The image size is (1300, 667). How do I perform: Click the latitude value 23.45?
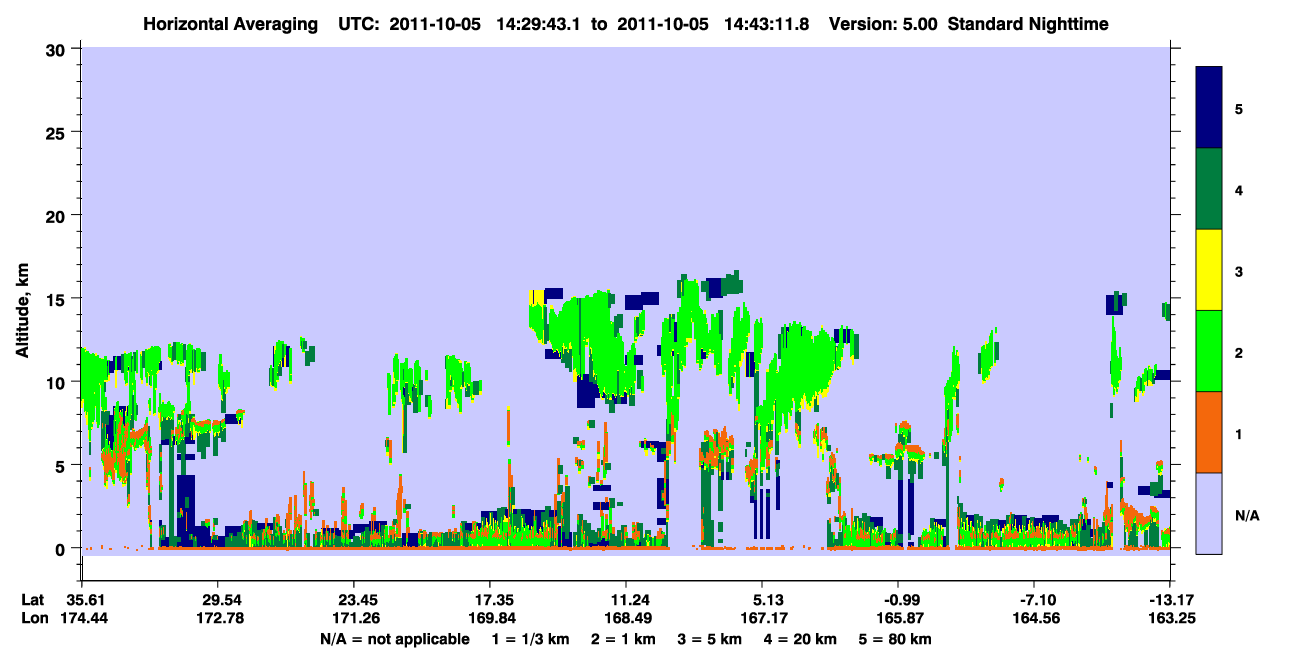[355, 599]
